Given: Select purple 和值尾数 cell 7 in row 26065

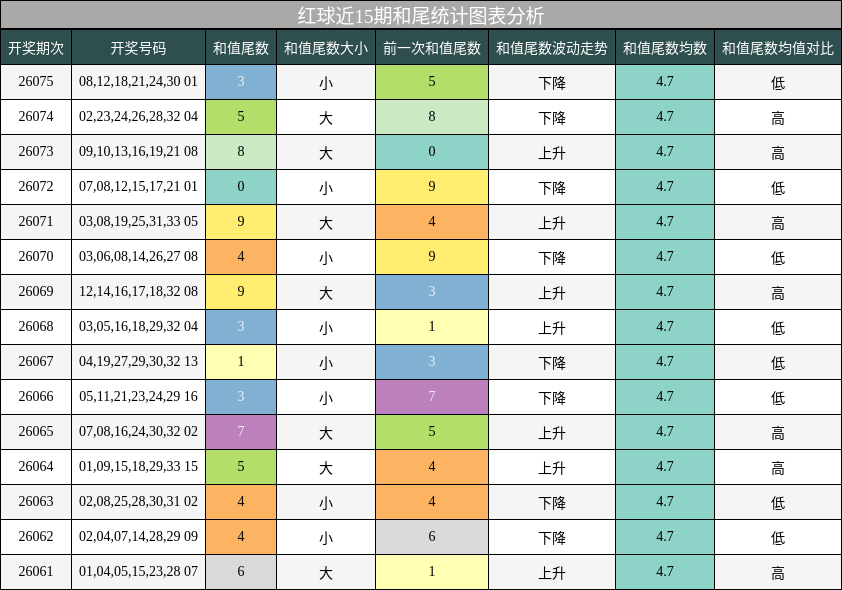Looking at the screenshot, I should click(x=241, y=432).
